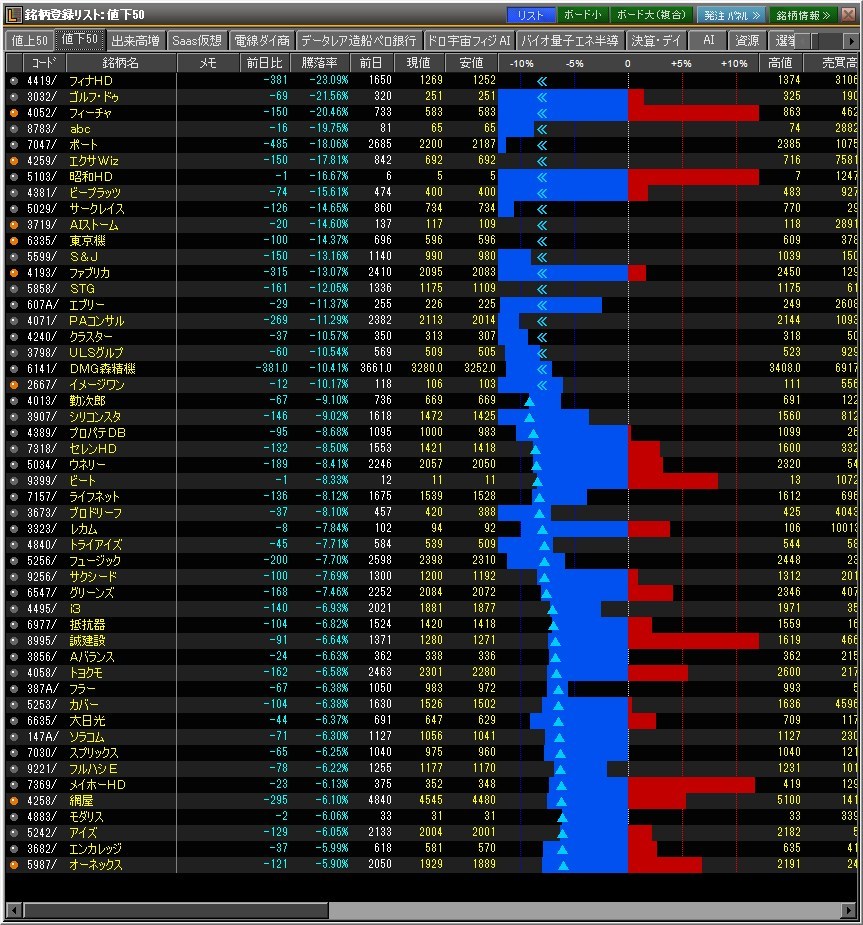Sort by 高値 column header
Viewport: 863px width, 925px height.
pos(780,63)
